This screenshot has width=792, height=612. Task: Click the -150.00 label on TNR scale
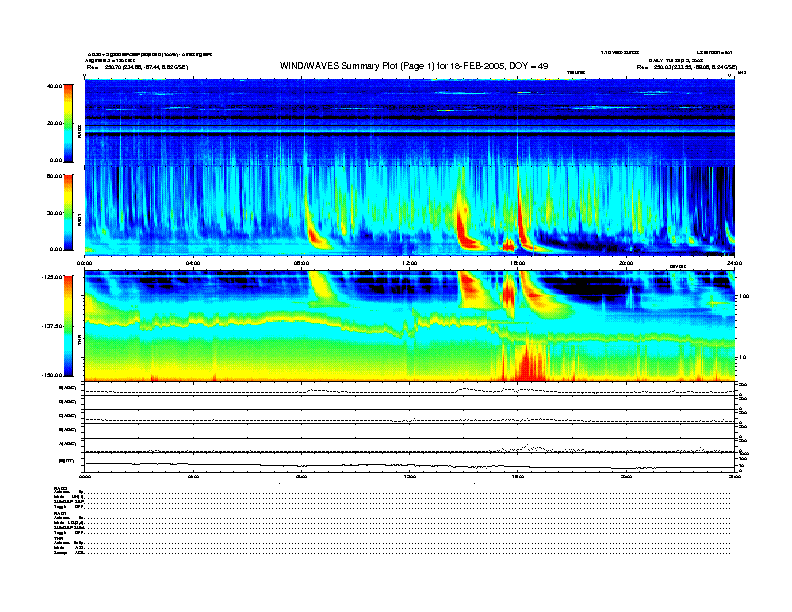click(x=52, y=375)
